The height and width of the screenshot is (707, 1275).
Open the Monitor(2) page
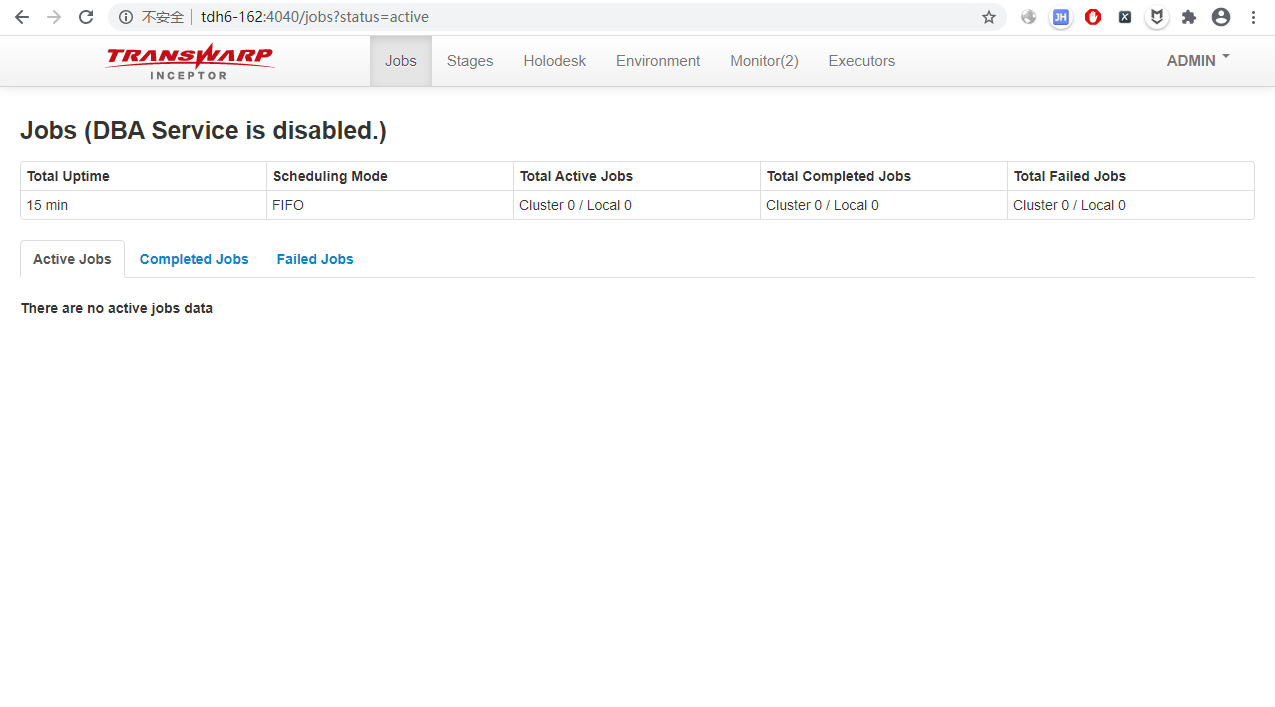click(x=764, y=61)
